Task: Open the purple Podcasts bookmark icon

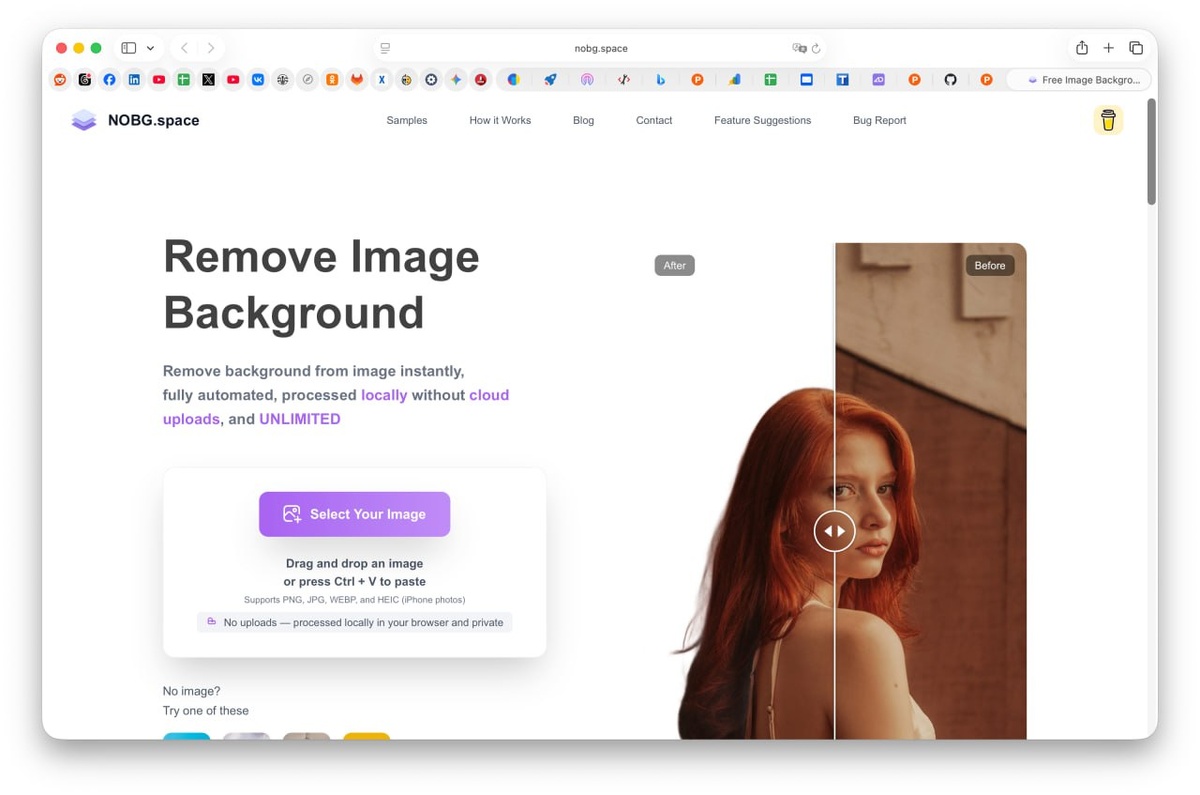Action: 587,79
